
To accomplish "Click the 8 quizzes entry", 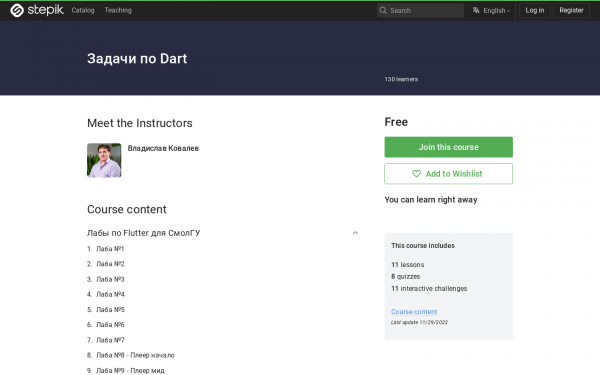I will tap(406, 277).
